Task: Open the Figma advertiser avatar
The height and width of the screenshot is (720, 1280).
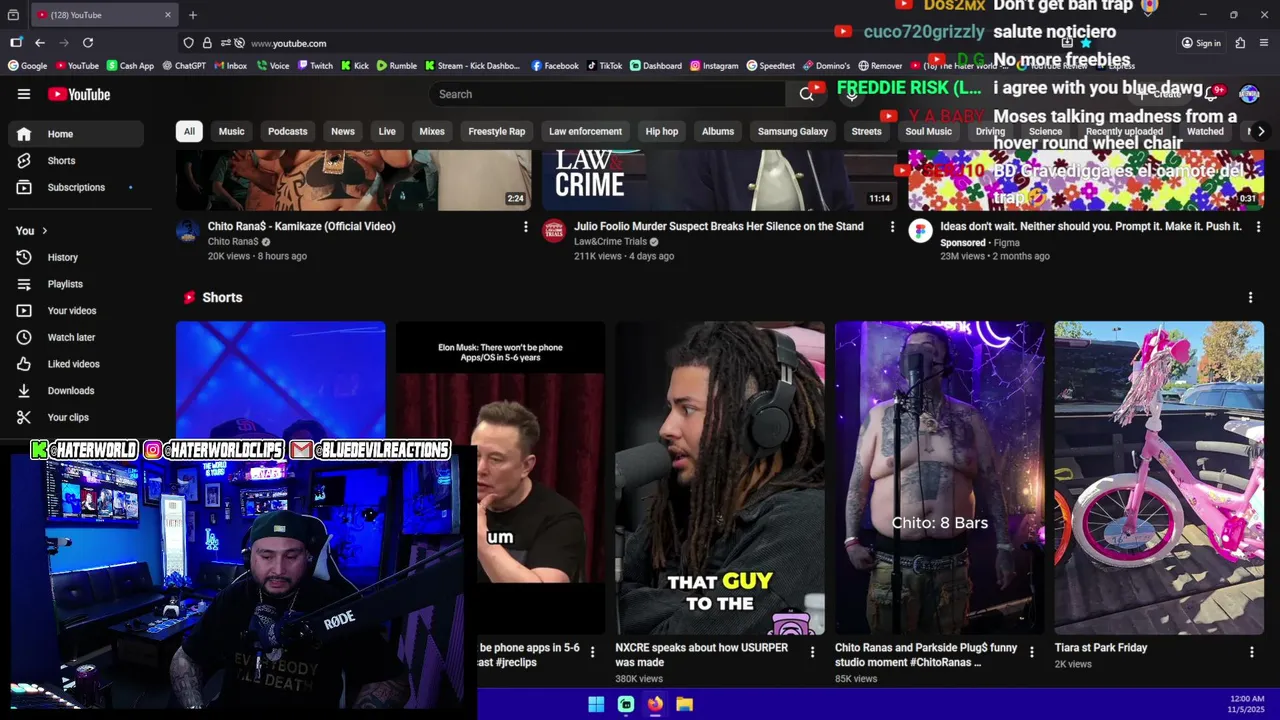Action: (x=920, y=232)
